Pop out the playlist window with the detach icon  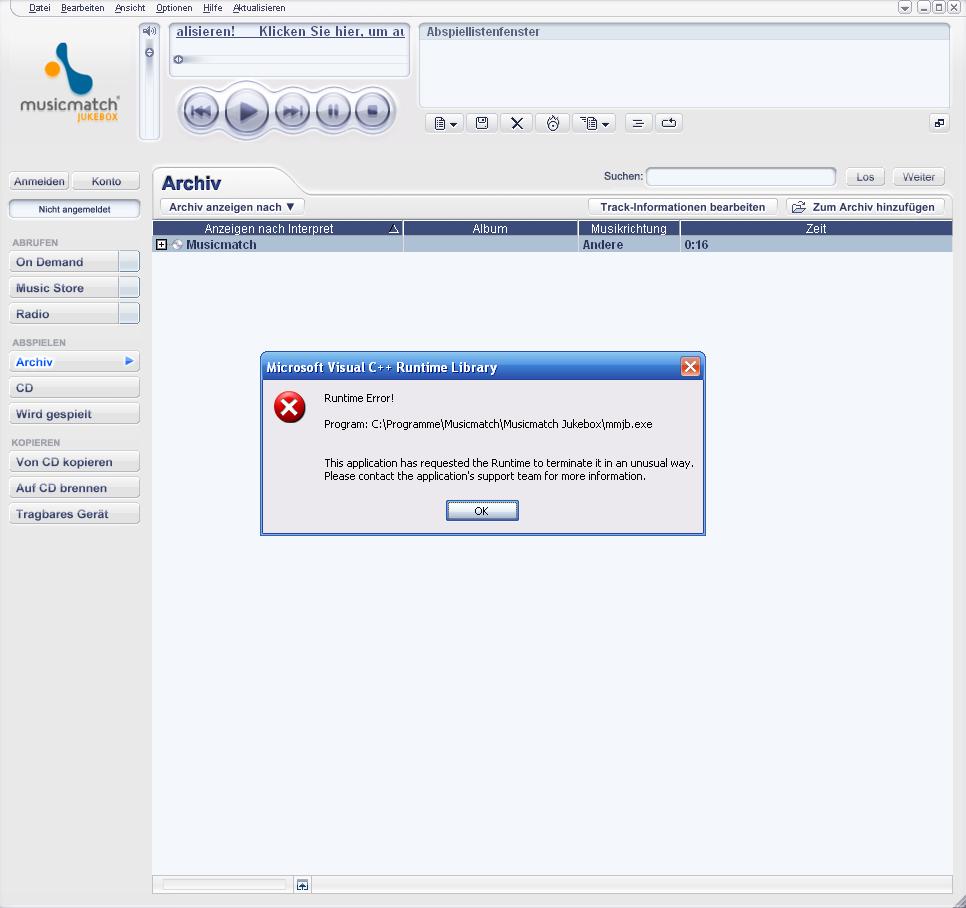click(x=939, y=123)
